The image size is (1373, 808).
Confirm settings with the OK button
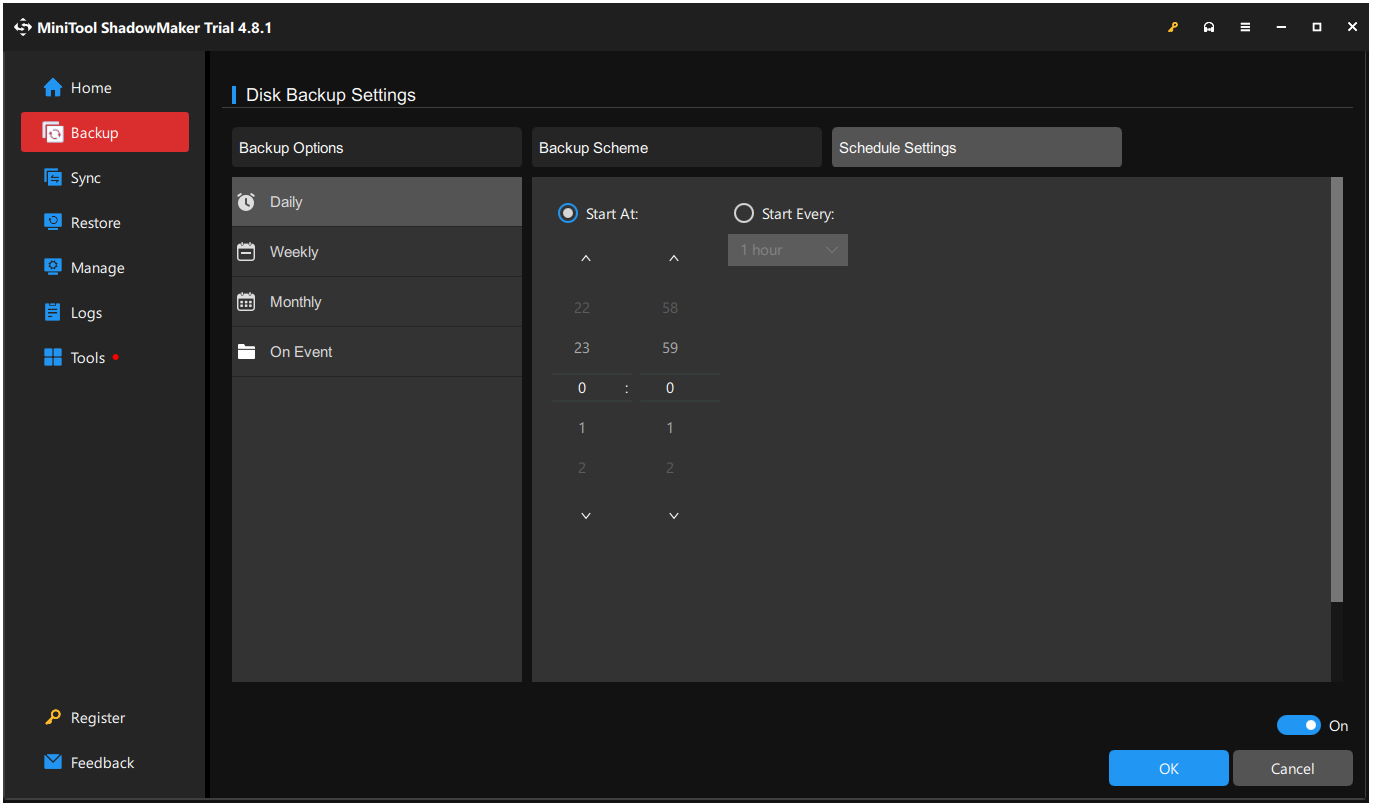point(1169,768)
